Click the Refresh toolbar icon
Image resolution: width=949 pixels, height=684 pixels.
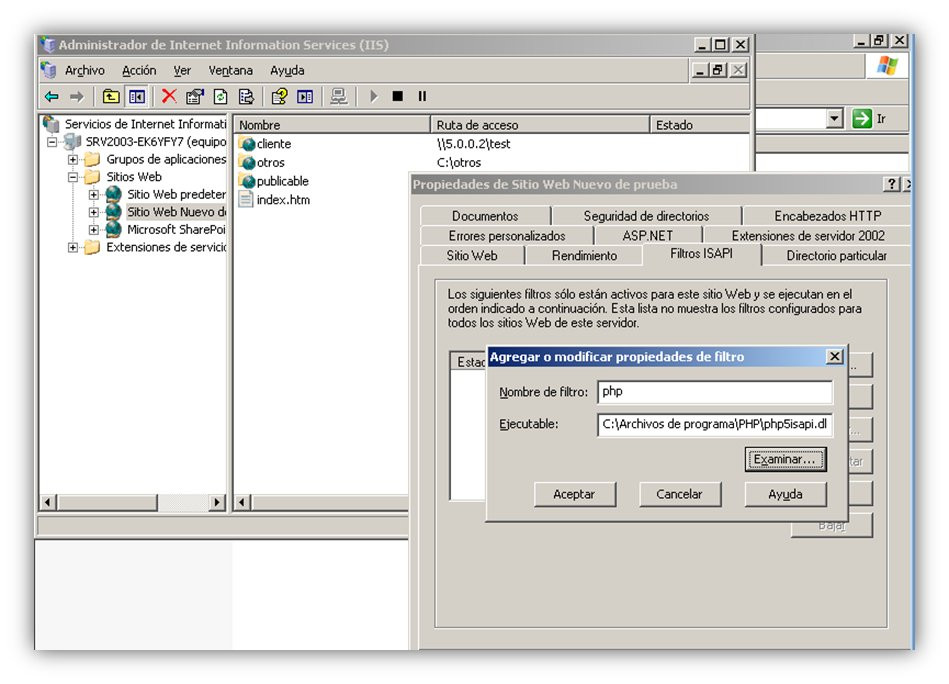click(x=221, y=96)
